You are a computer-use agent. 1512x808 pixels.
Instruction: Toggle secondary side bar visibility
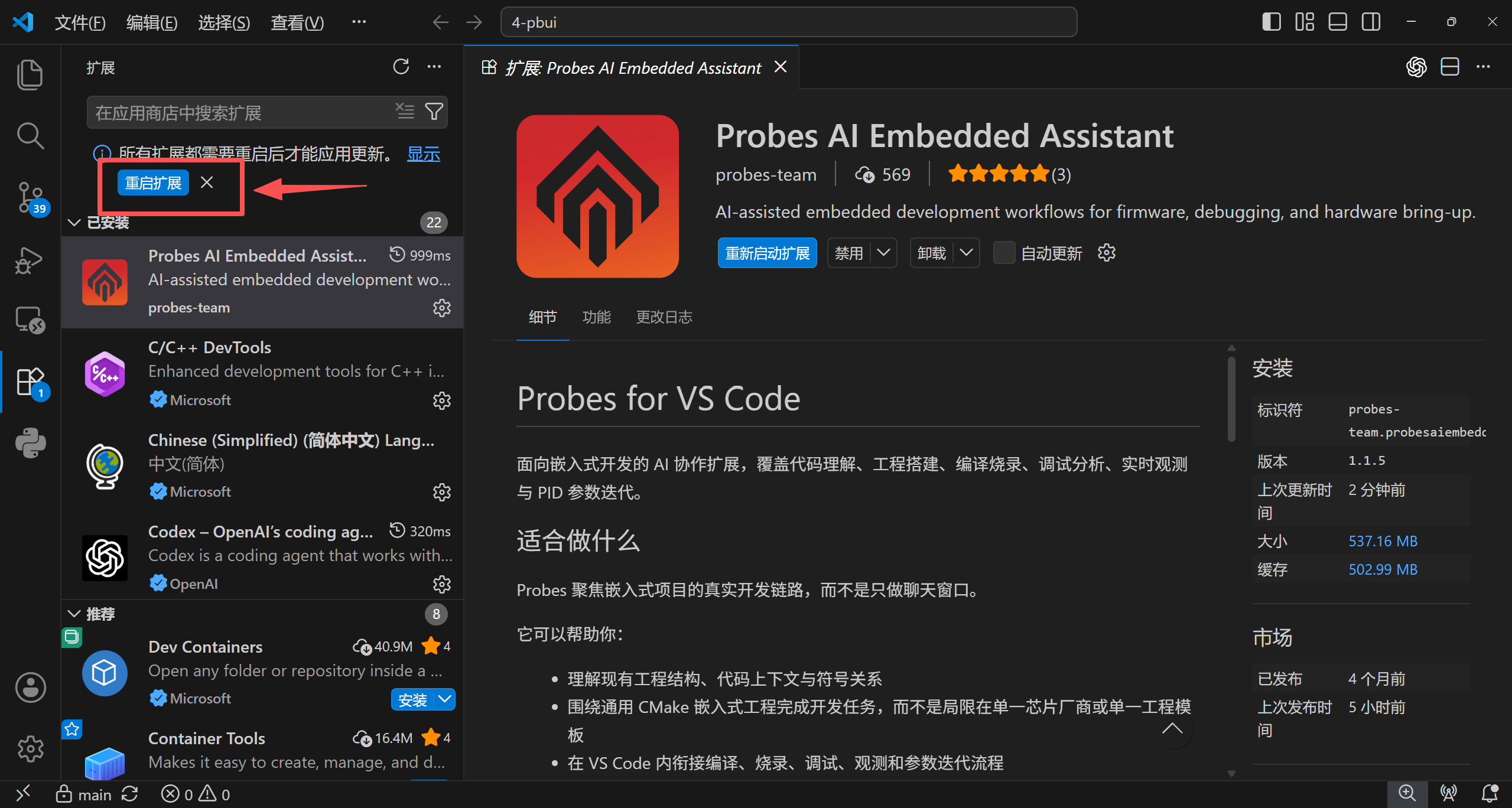tap(1371, 22)
